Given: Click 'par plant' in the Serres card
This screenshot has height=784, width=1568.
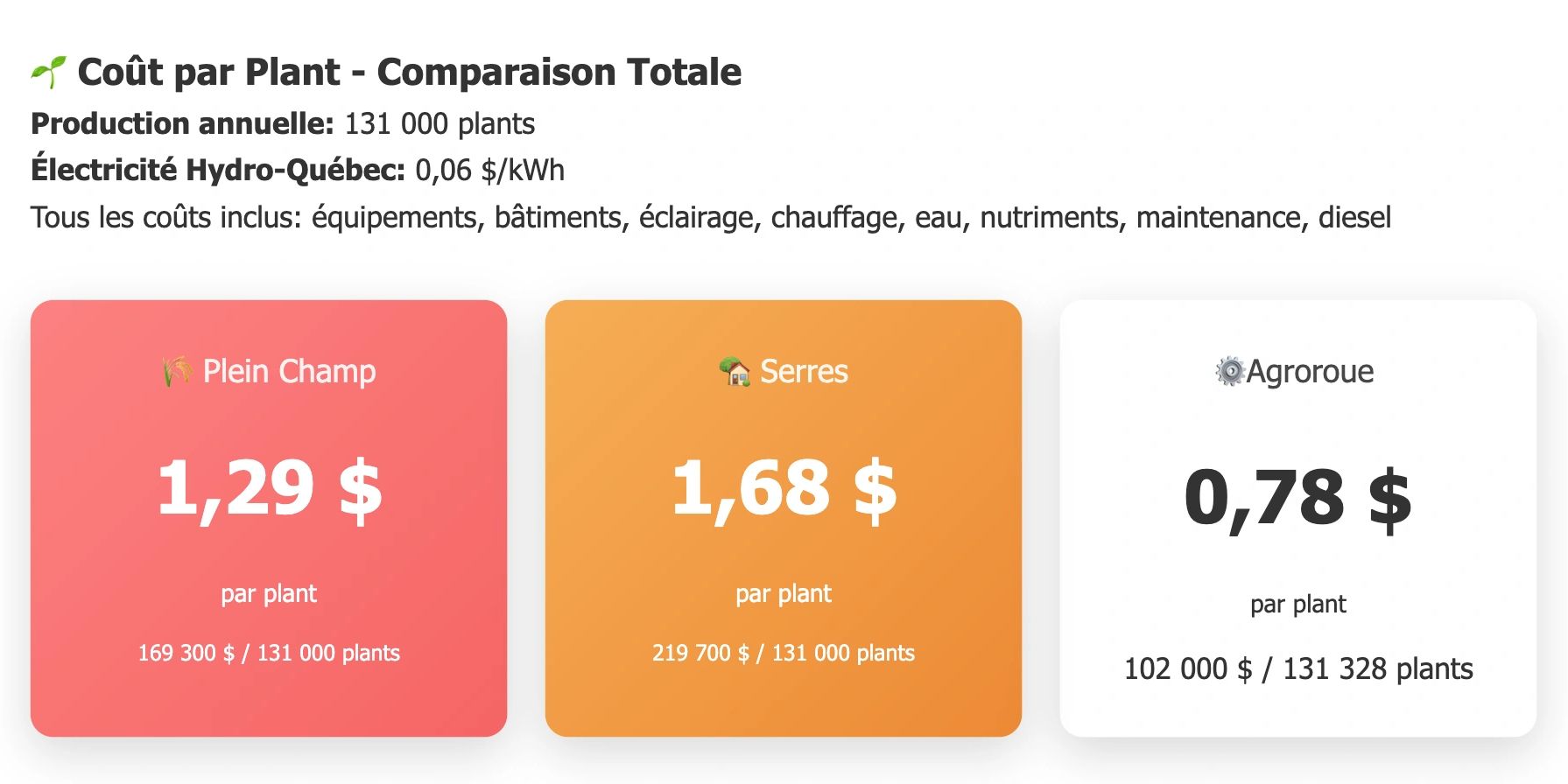Looking at the screenshot, I should click(784, 594).
